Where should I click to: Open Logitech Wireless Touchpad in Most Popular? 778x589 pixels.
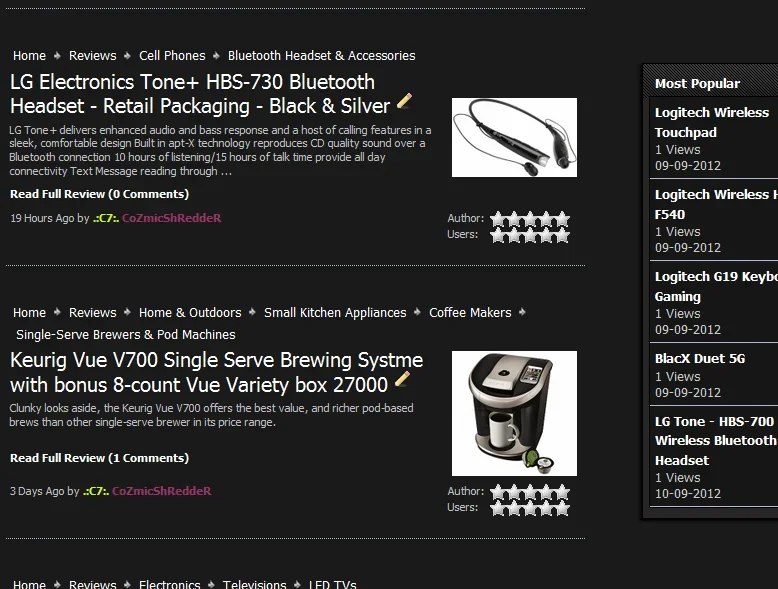[712, 123]
